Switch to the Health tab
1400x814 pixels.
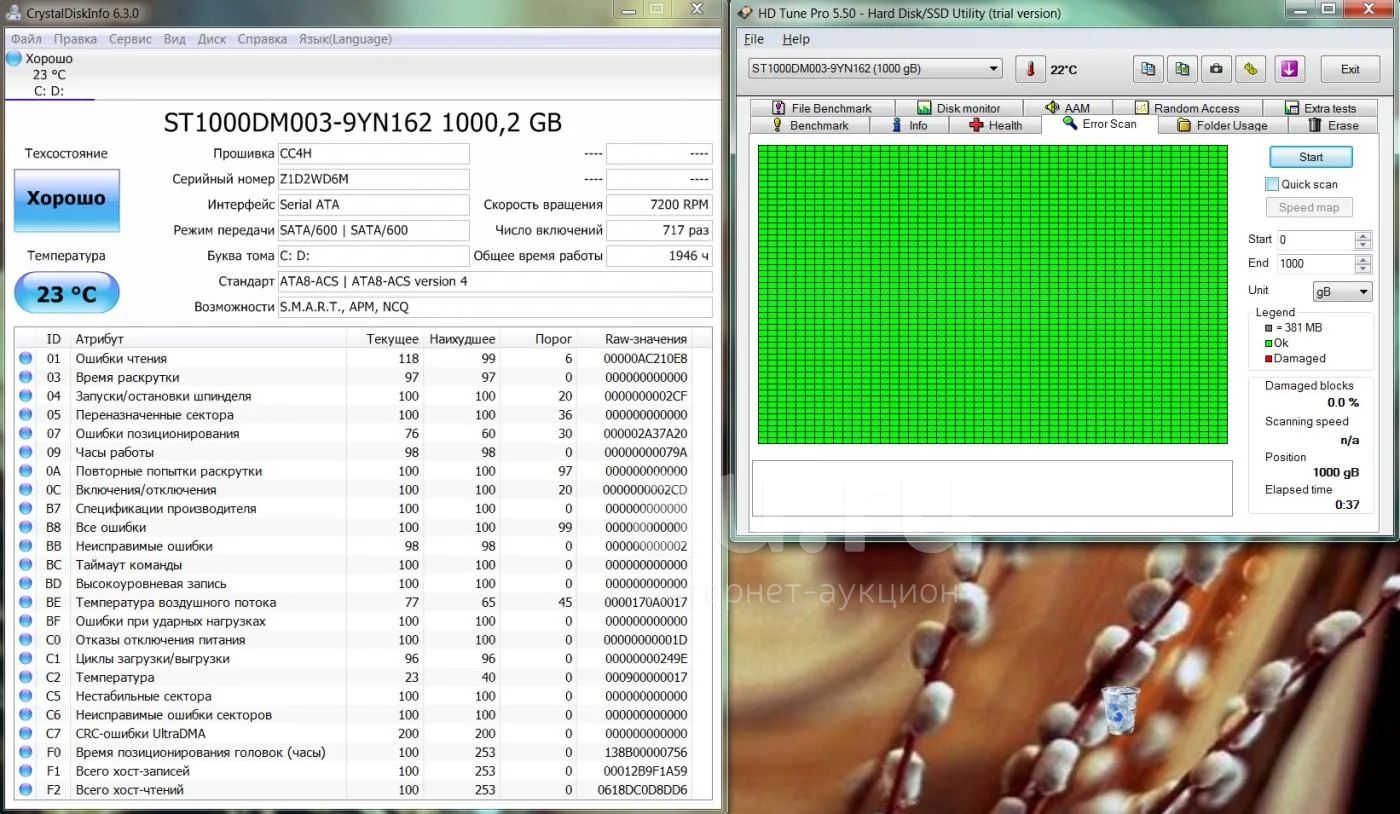[995, 125]
